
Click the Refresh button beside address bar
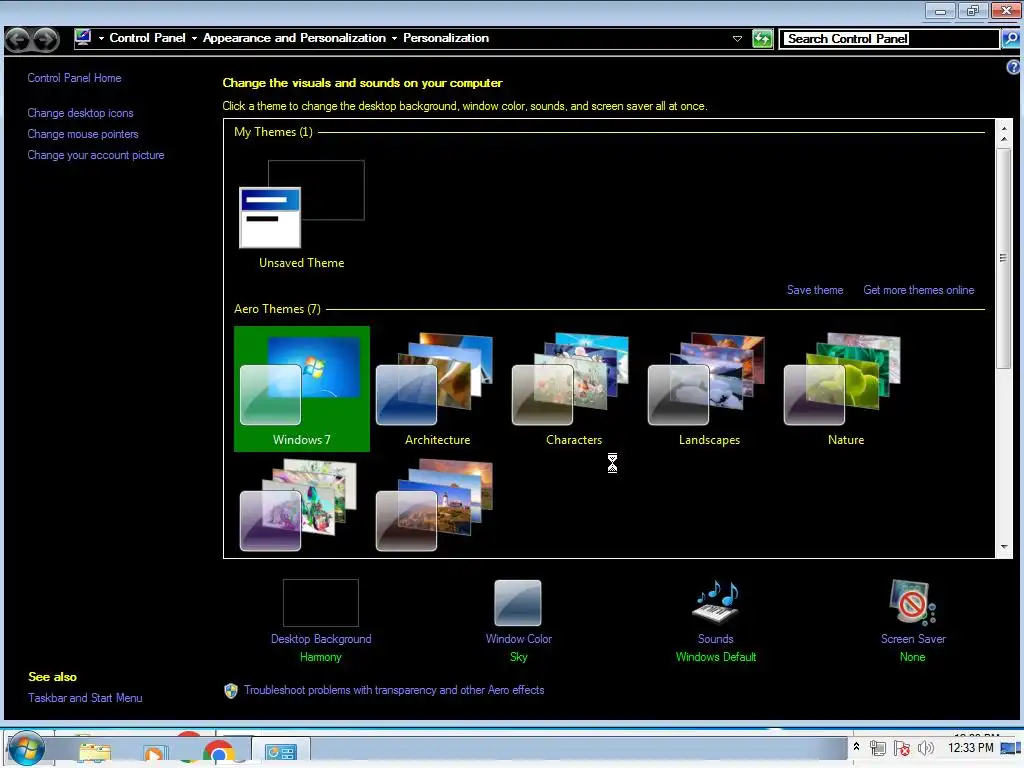point(762,39)
